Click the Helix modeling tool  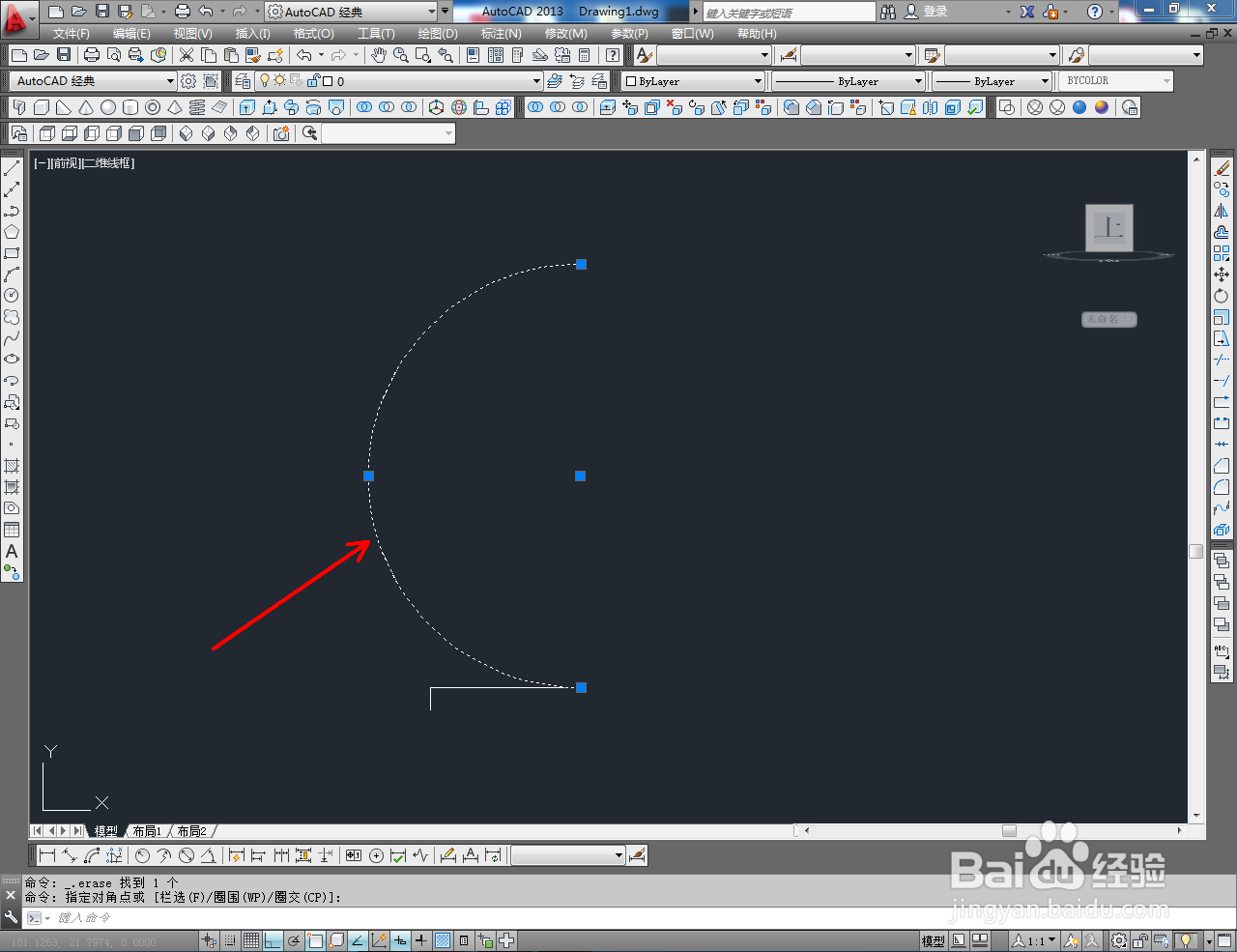(x=197, y=107)
